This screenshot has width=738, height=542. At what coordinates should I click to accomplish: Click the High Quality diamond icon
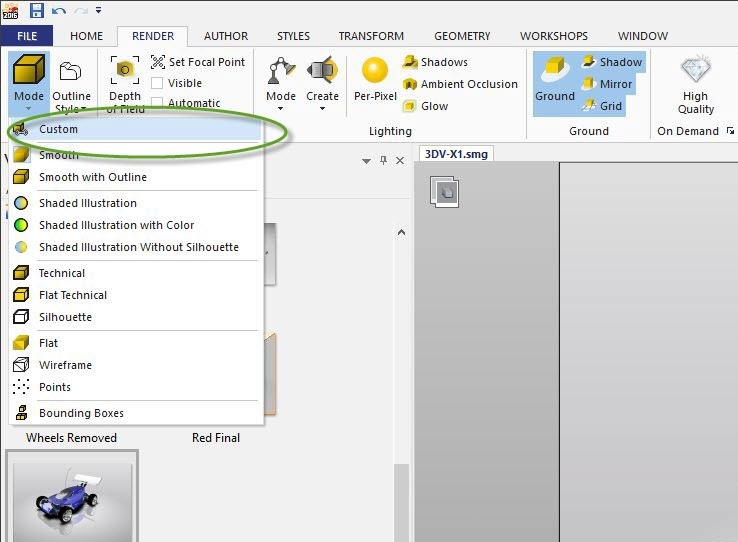pyautogui.click(x=696, y=69)
